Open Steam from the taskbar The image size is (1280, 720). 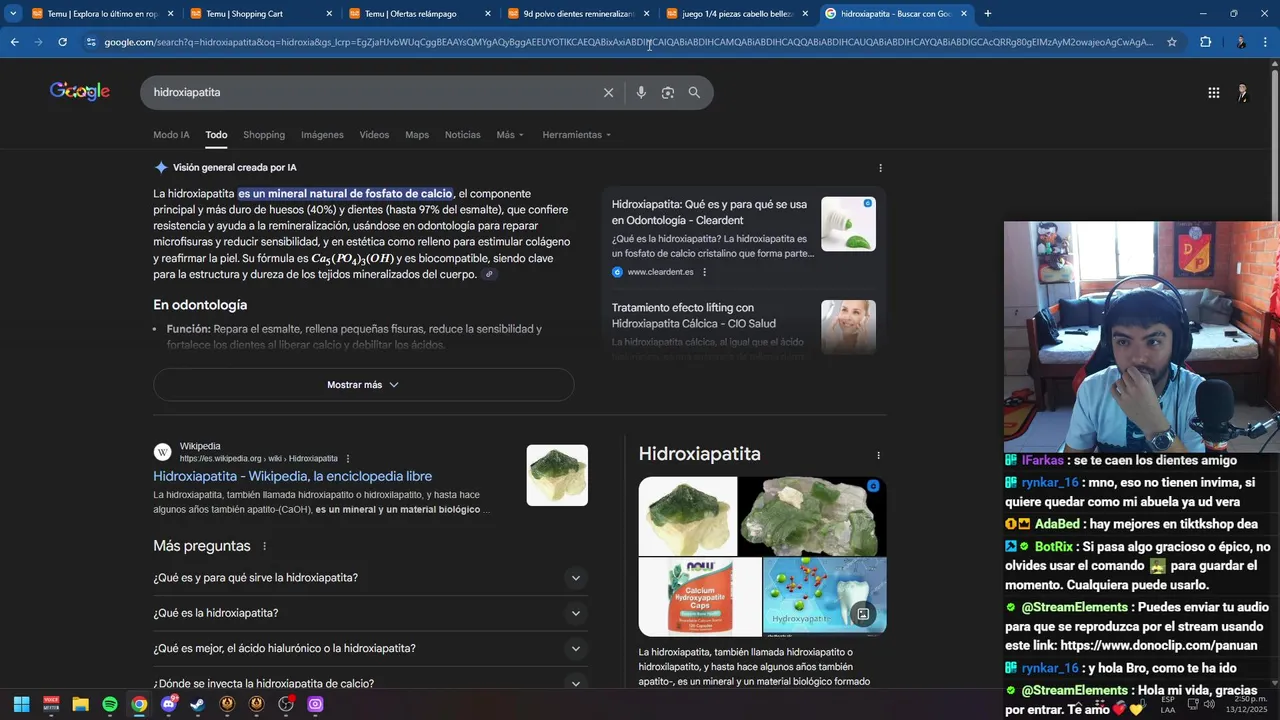197,704
